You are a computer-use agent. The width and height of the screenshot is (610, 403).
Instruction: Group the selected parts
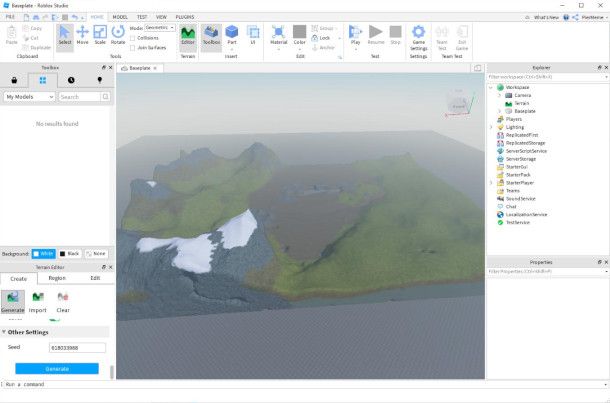coord(323,28)
